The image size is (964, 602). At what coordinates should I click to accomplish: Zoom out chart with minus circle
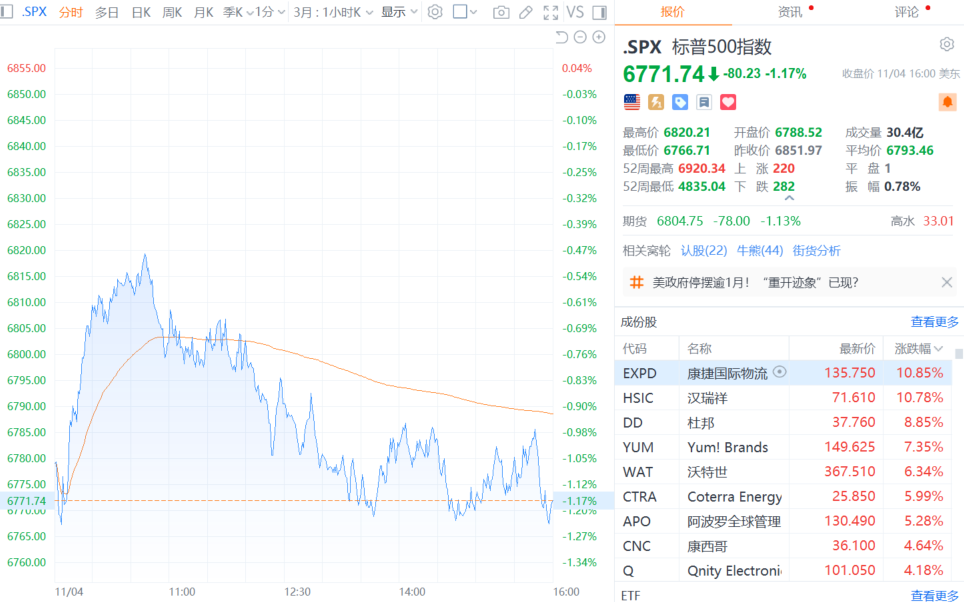pos(580,38)
